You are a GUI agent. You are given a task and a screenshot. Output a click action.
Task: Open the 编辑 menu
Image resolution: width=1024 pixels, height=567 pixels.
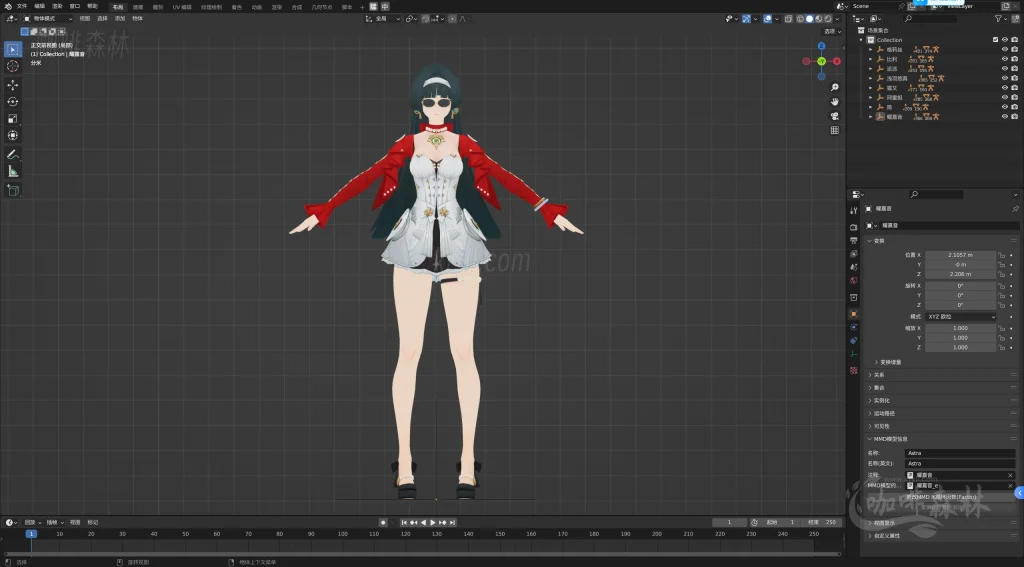pyautogui.click(x=39, y=6)
